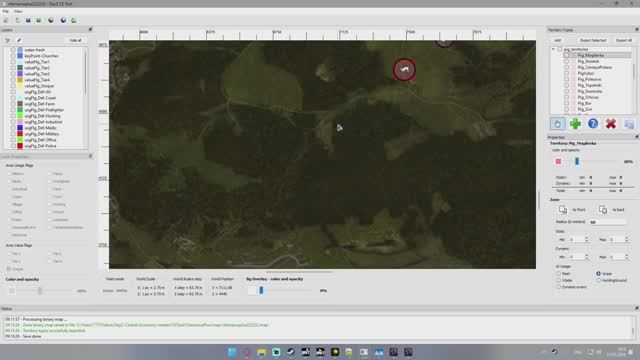Toggle keyPoint-Churches layer checkbox
This screenshot has width=640, height=360.
13,56
